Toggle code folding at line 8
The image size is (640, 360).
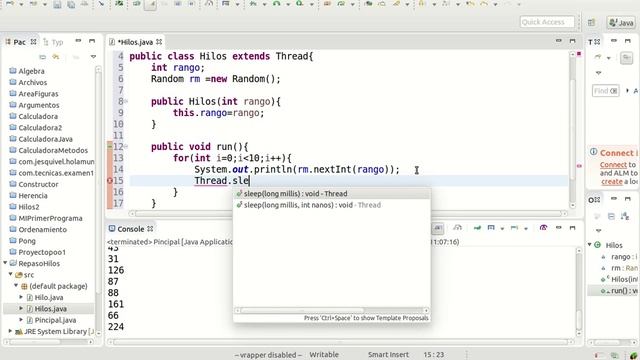tap(126, 101)
